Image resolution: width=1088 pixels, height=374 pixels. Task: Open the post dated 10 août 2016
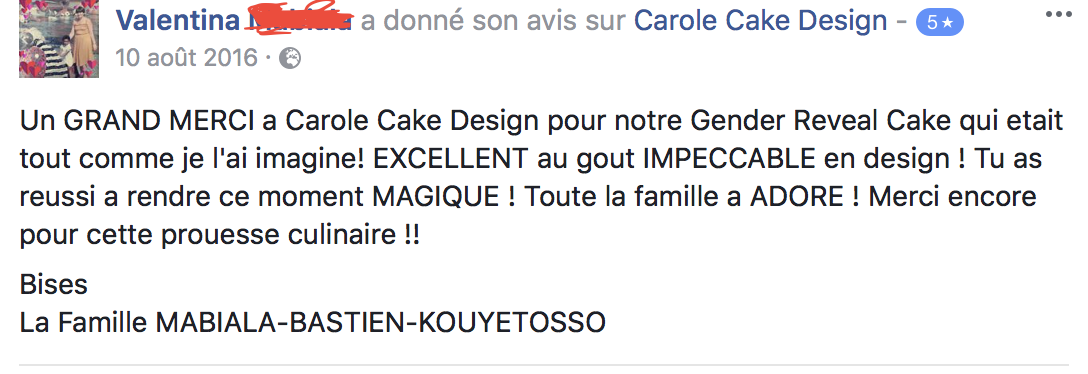coord(186,57)
